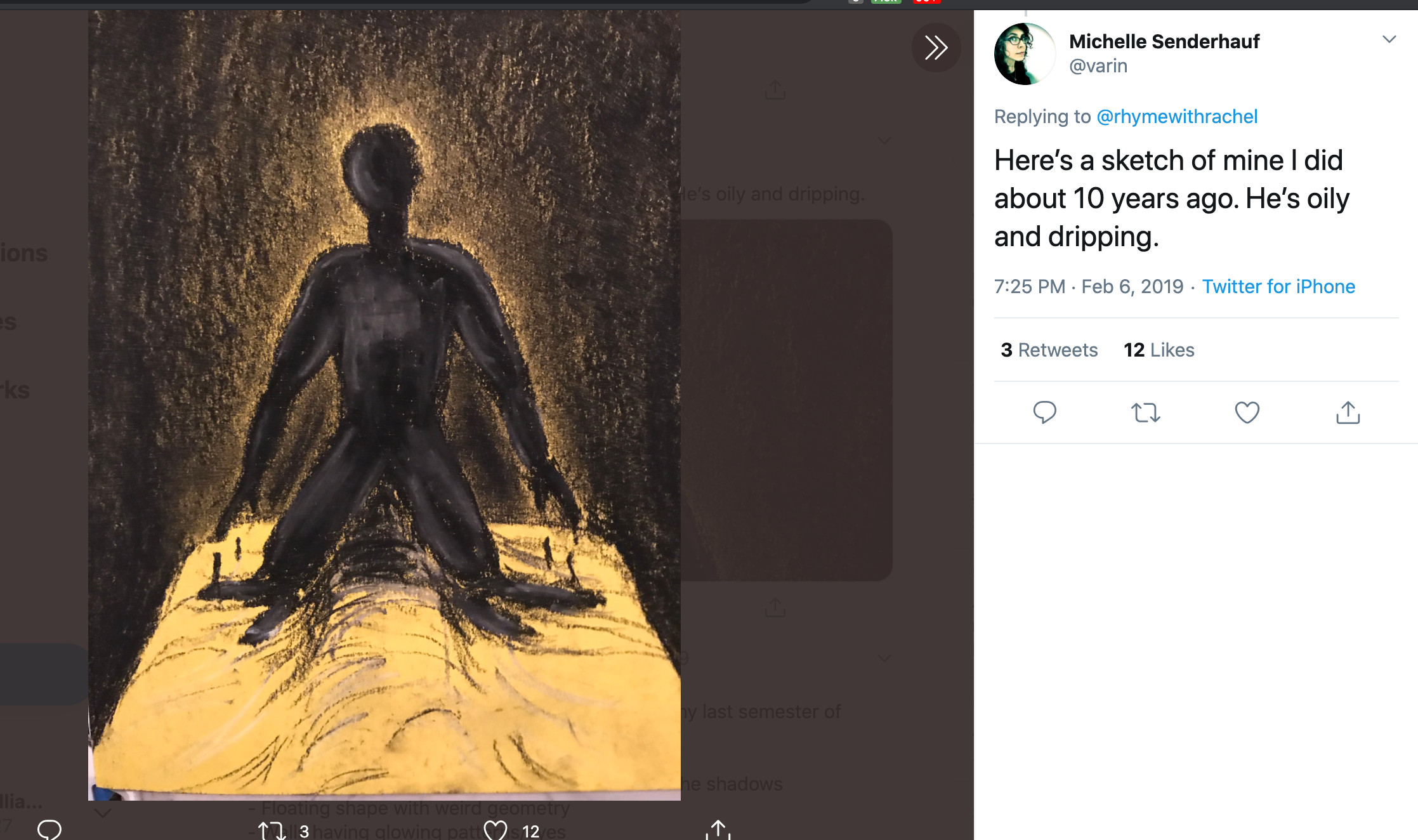The height and width of the screenshot is (840, 1418).
Task: Open the @rhymewithrachel profile link
Action: point(1177,117)
